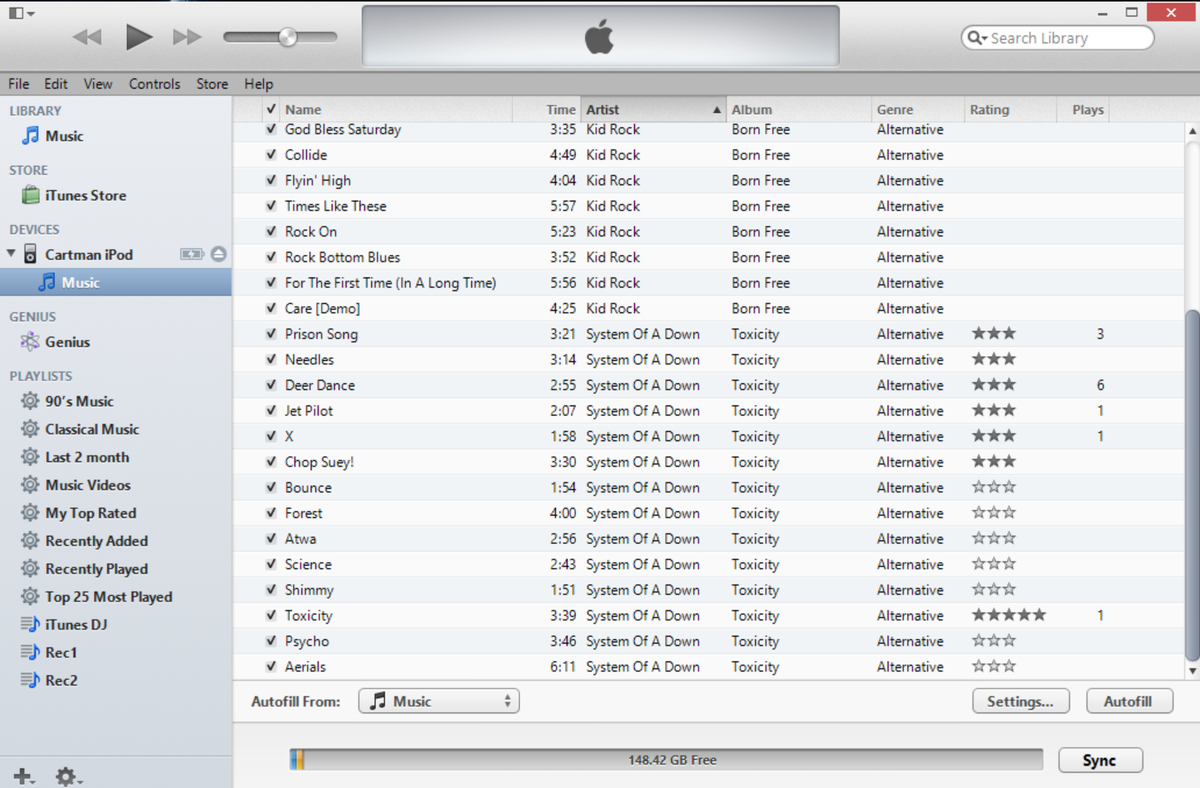Open the Edit menu

56,84
